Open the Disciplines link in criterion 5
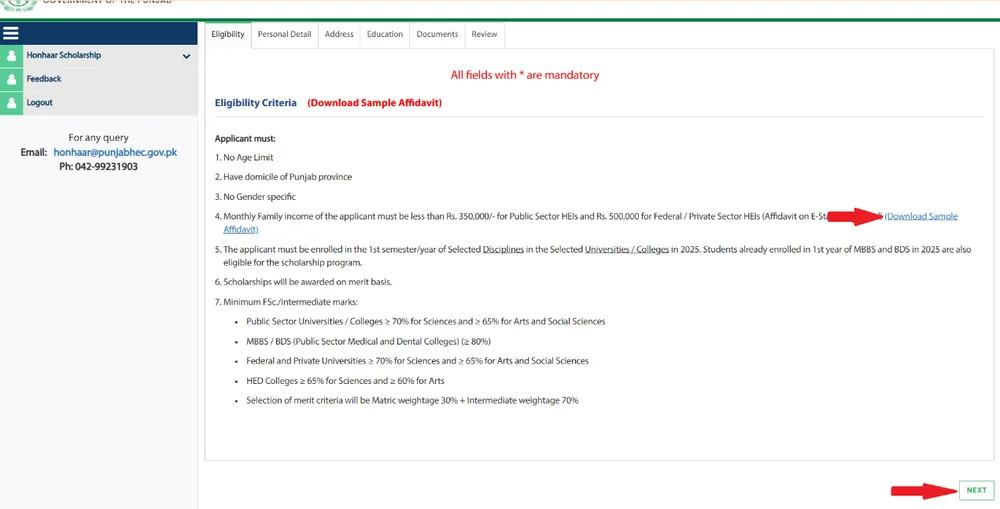The height and width of the screenshot is (509, 1000). click(503, 250)
